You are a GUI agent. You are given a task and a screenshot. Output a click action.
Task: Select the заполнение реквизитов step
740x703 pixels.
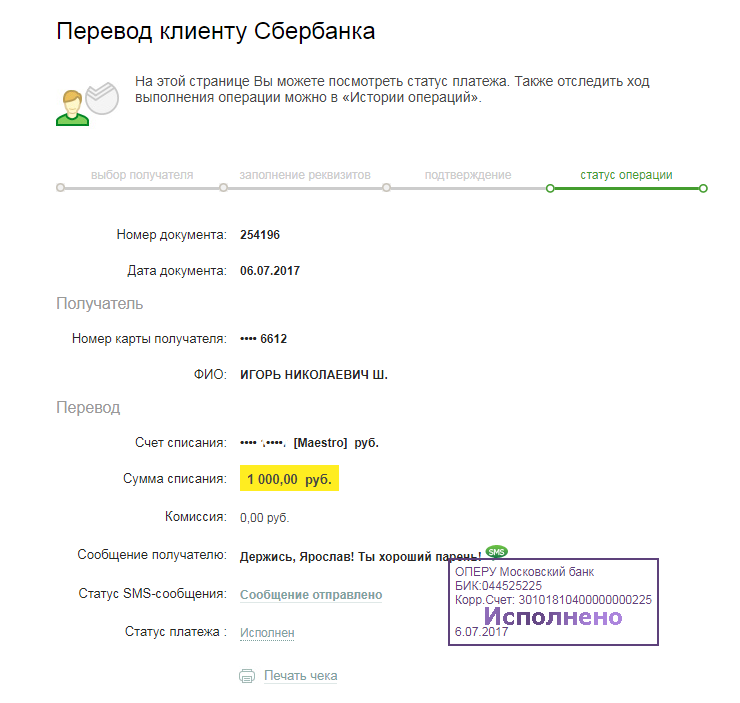(x=305, y=175)
